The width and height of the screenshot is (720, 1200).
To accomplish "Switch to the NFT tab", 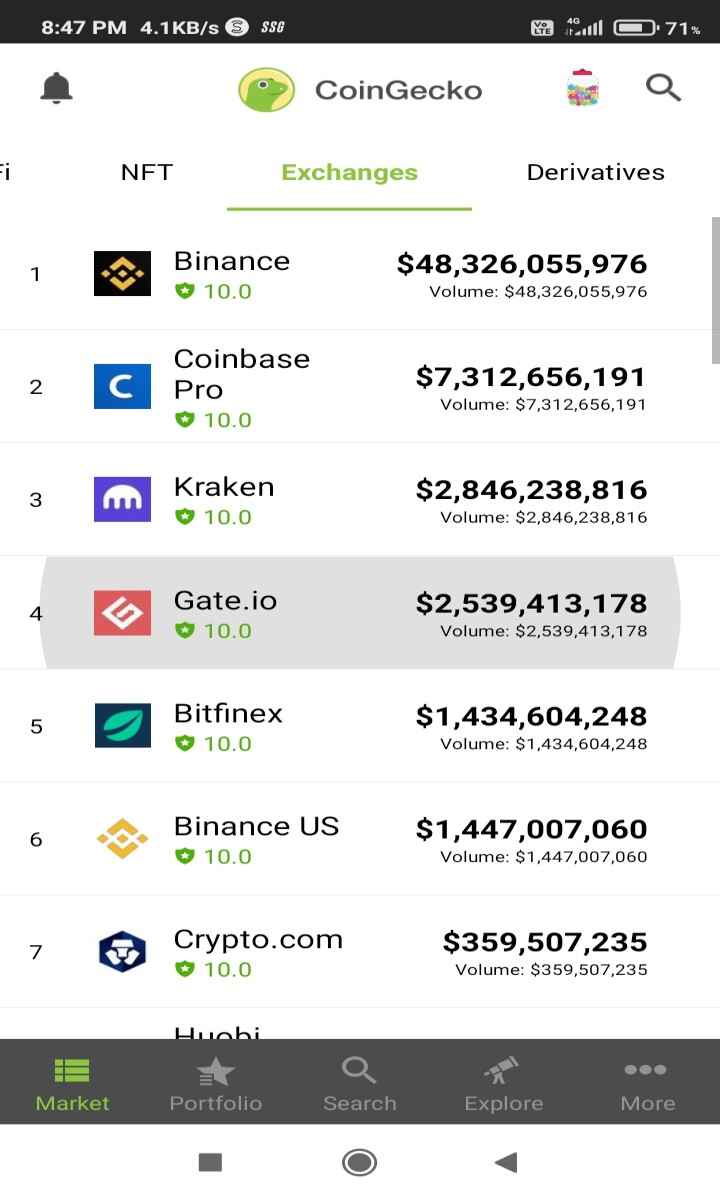I will (x=147, y=172).
